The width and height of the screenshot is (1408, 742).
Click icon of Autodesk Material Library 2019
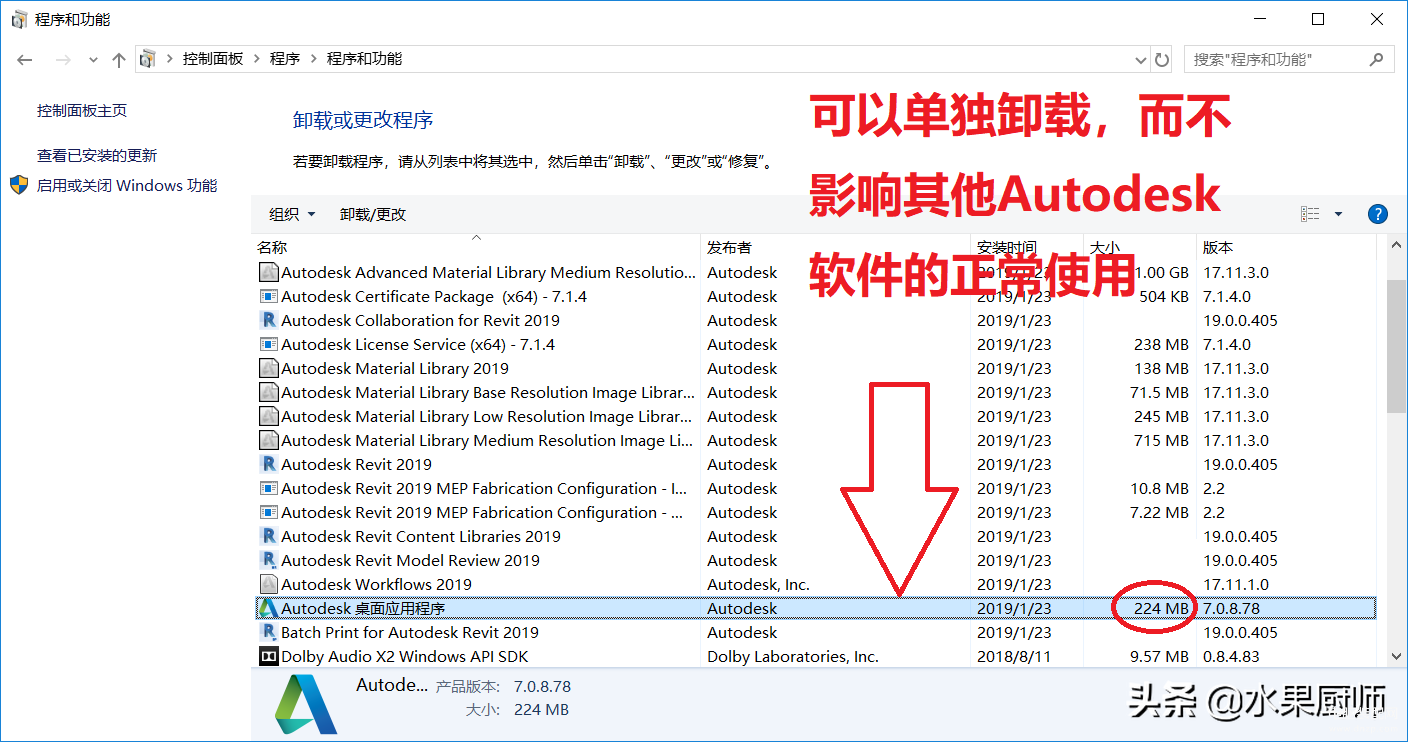268,368
